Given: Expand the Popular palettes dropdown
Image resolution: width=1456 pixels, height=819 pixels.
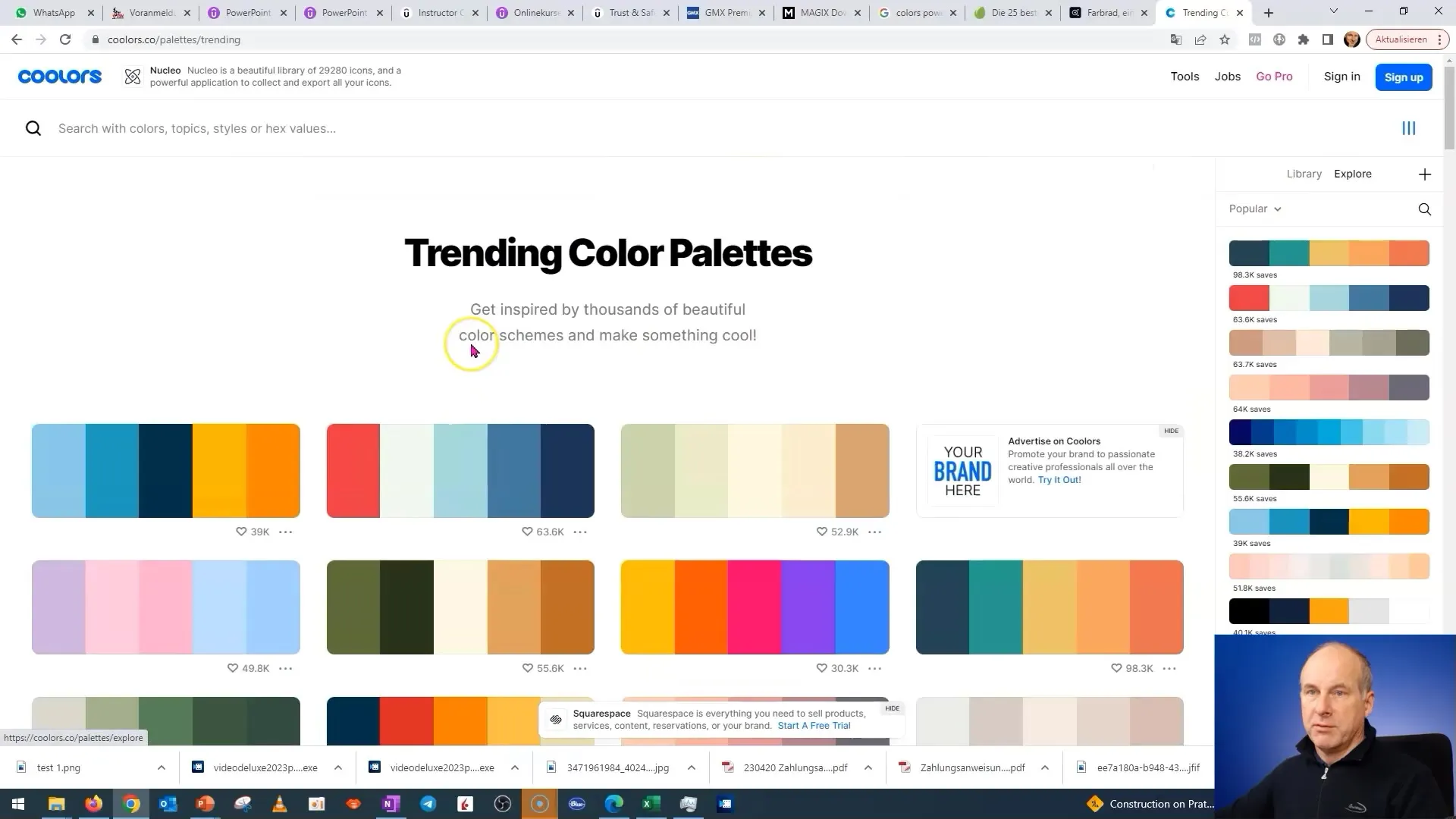Looking at the screenshot, I should point(1255,208).
